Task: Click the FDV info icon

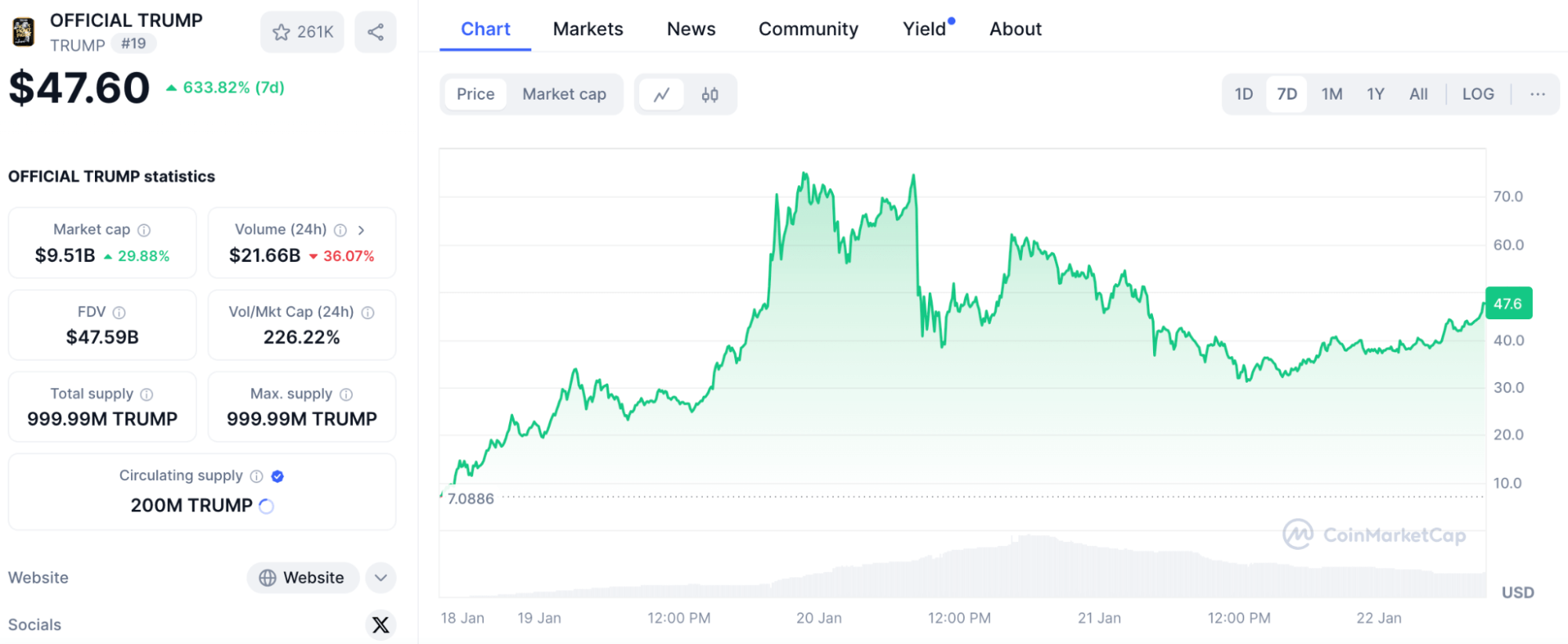Action: pos(119,312)
